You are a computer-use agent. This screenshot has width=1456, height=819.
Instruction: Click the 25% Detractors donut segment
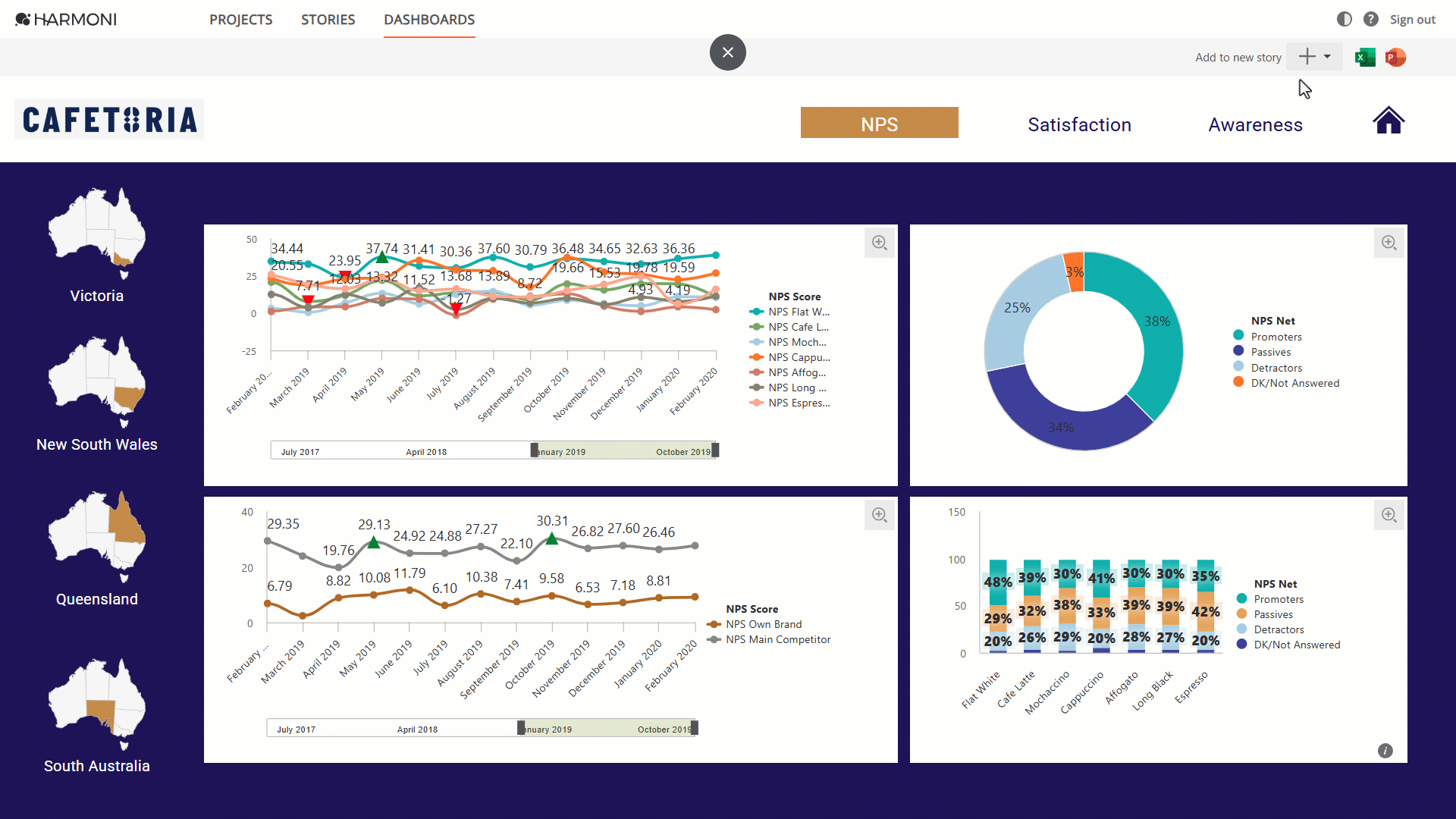1017,308
